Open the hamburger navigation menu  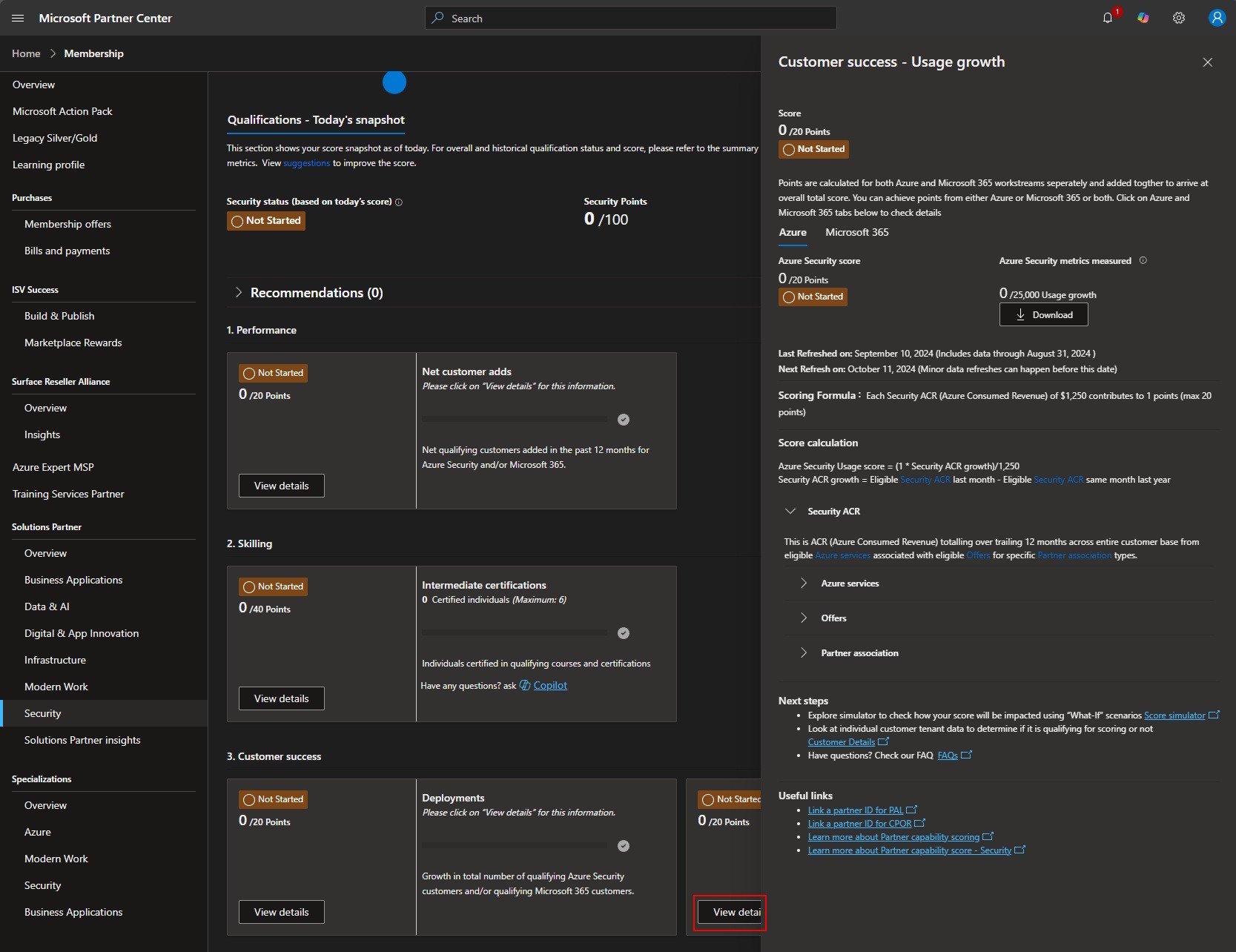19,18
